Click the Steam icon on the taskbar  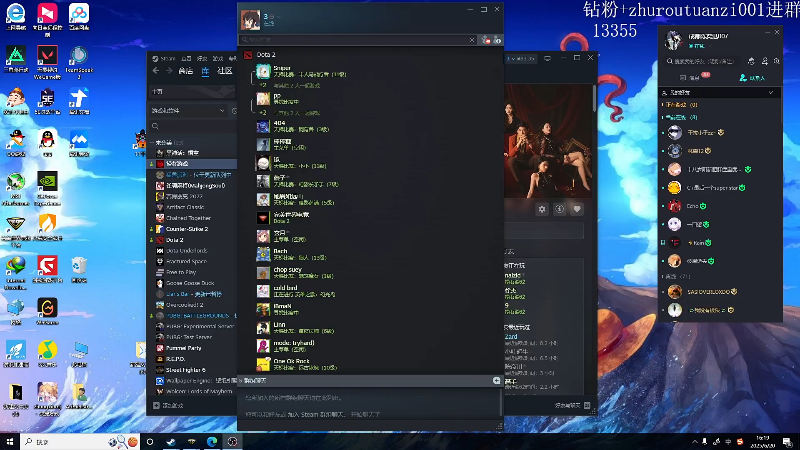[171, 441]
